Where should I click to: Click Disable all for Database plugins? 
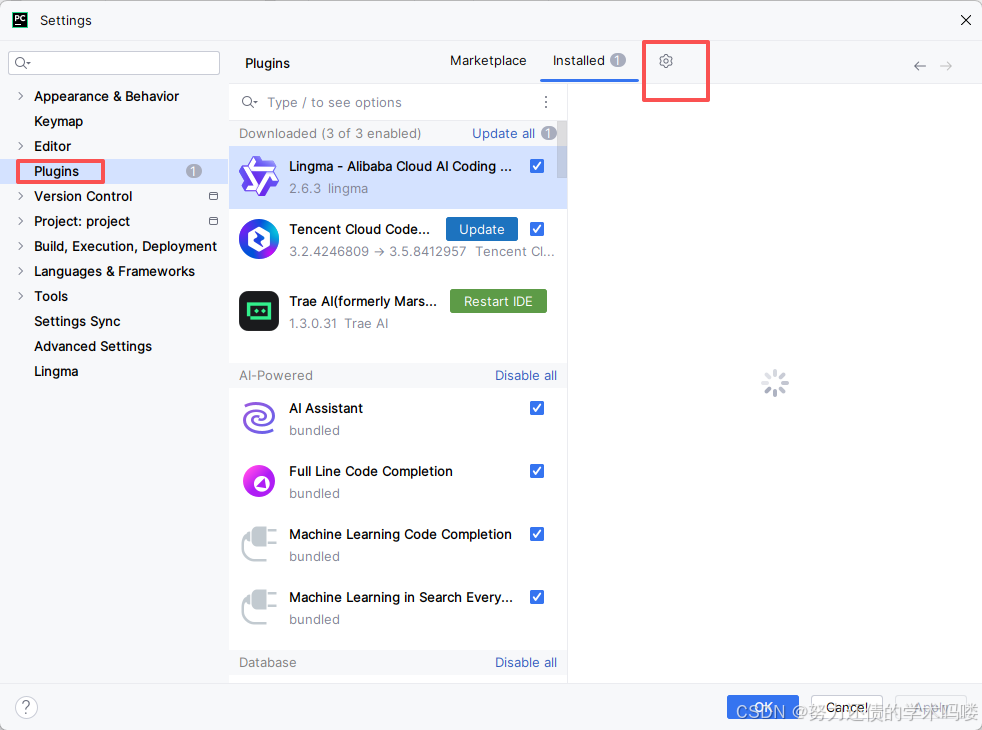pyautogui.click(x=525, y=662)
